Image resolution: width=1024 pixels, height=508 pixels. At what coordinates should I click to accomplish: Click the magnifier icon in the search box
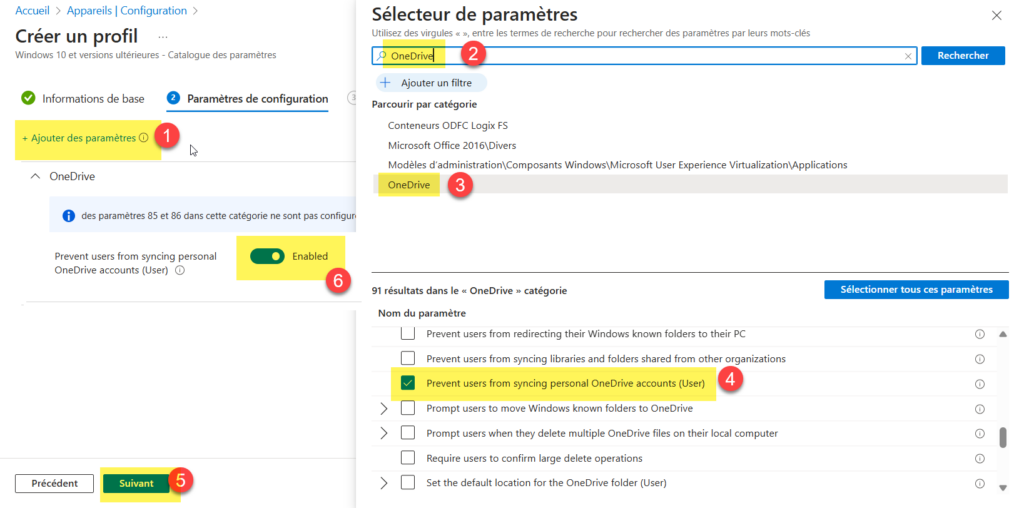pyautogui.click(x=382, y=56)
